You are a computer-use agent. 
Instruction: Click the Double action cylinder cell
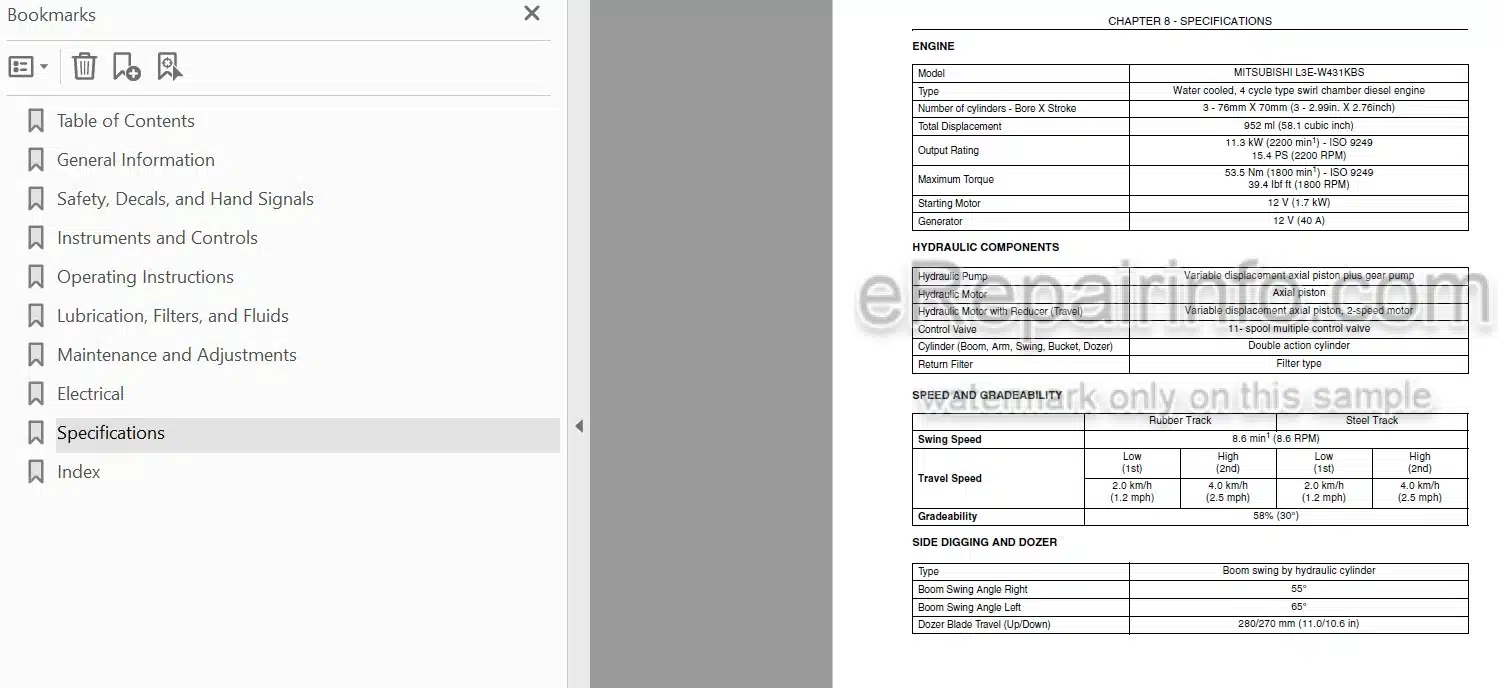point(1298,346)
